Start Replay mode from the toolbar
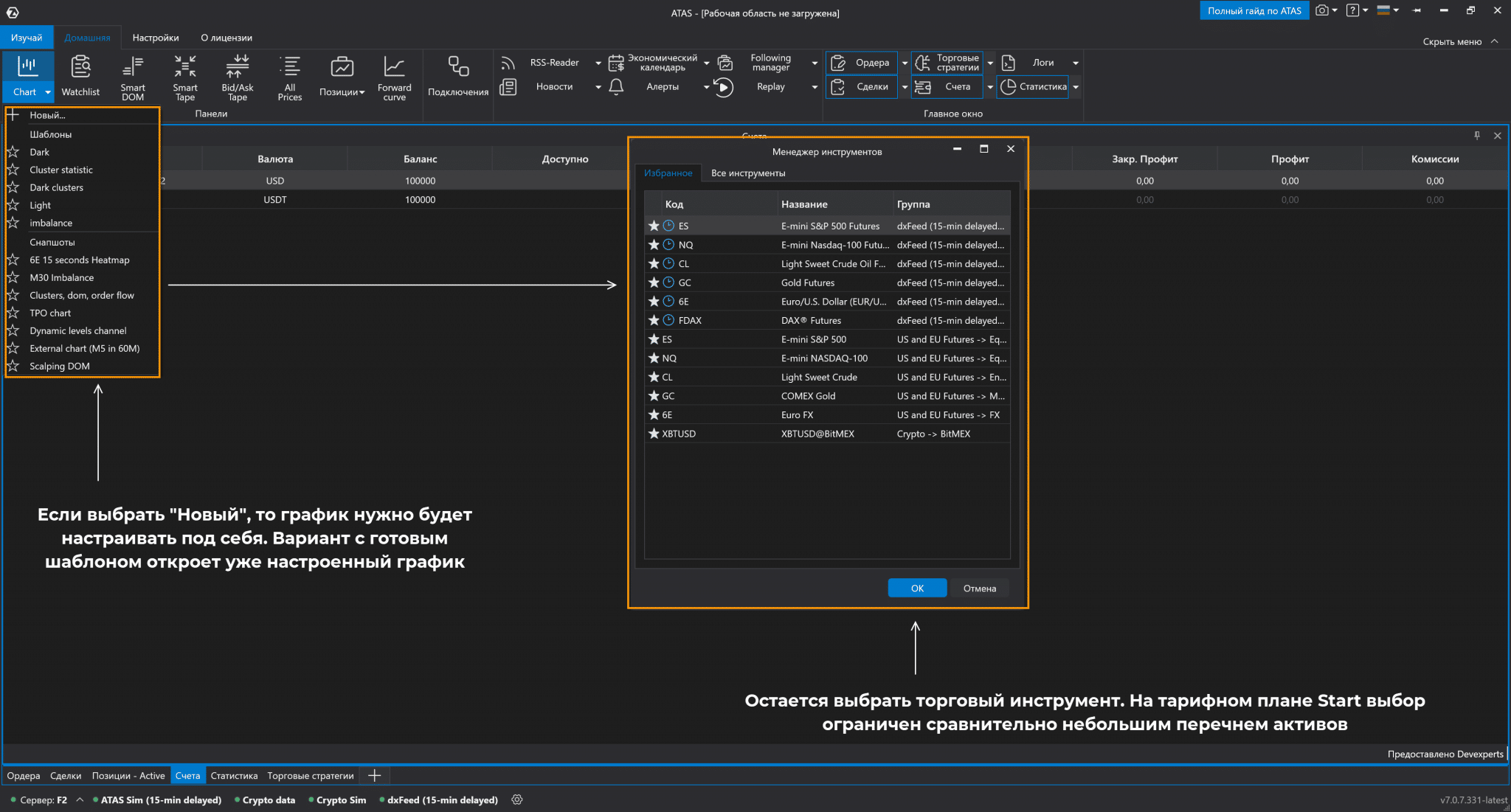Viewport: 1511px width, 812px height. click(x=770, y=87)
